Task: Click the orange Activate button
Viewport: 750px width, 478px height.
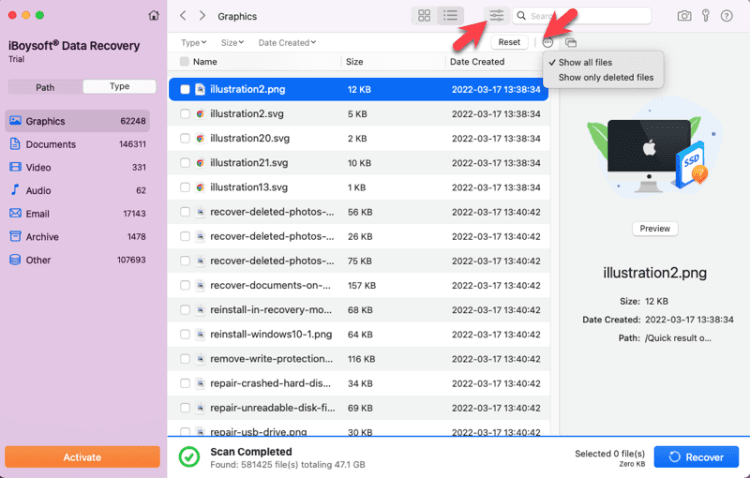Action: (82, 457)
